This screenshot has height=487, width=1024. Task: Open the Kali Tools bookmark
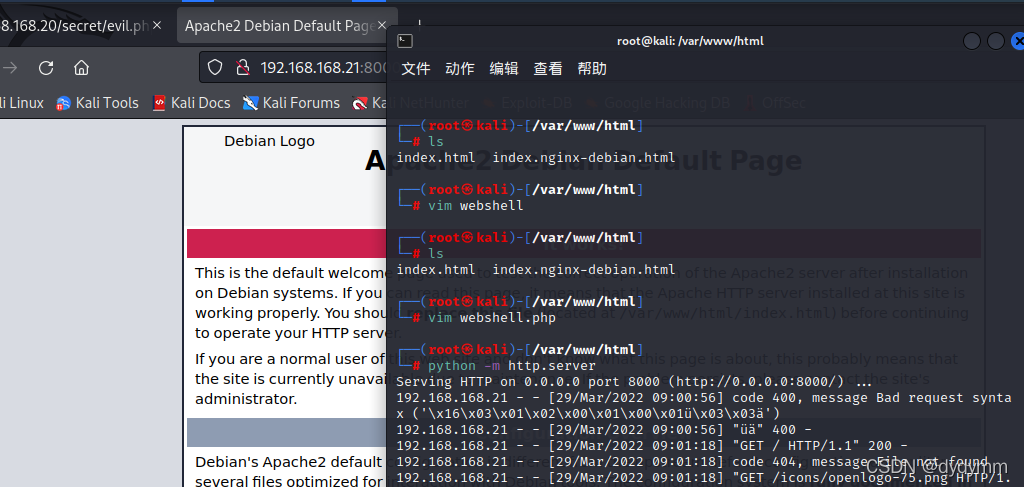click(97, 103)
